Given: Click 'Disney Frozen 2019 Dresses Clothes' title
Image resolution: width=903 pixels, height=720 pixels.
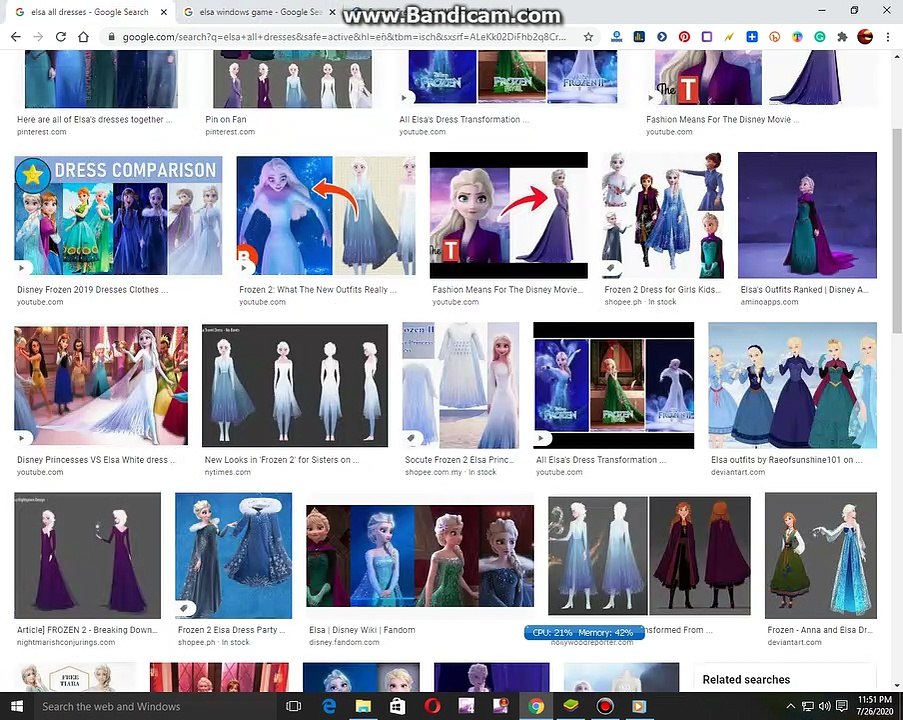Looking at the screenshot, I should click(x=92, y=290).
